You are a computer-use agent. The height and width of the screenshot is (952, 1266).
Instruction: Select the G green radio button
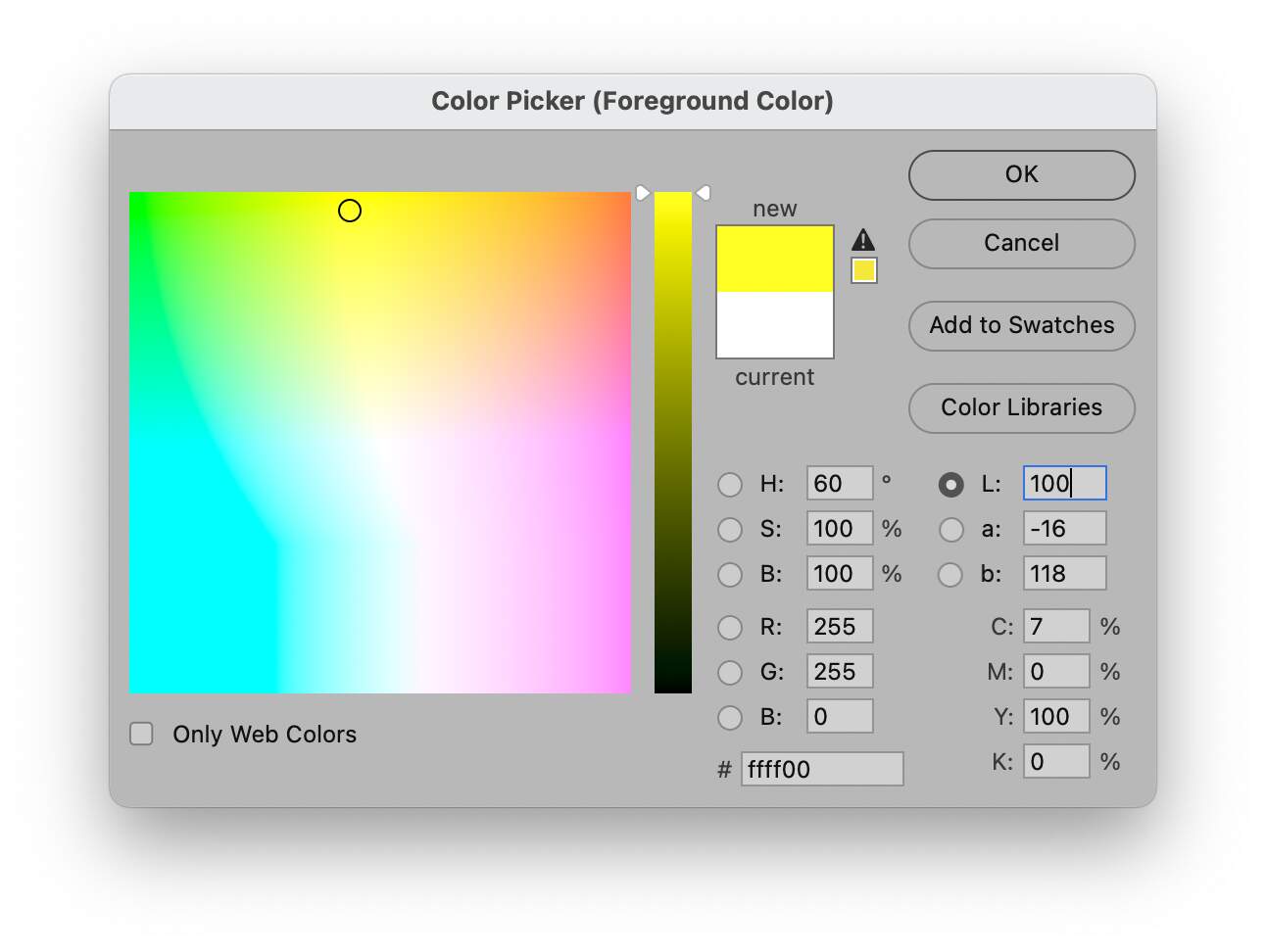click(730, 672)
